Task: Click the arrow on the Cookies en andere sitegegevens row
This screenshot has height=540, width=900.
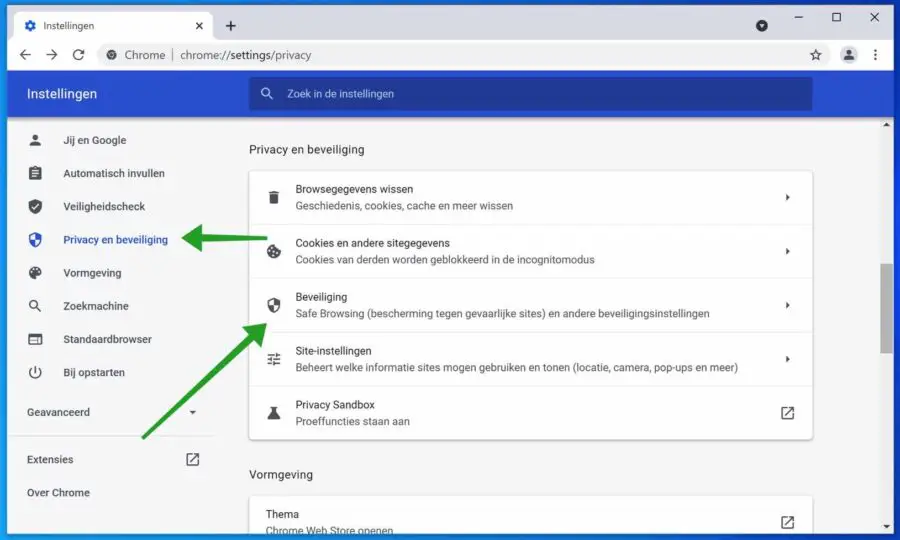Action: click(x=788, y=251)
